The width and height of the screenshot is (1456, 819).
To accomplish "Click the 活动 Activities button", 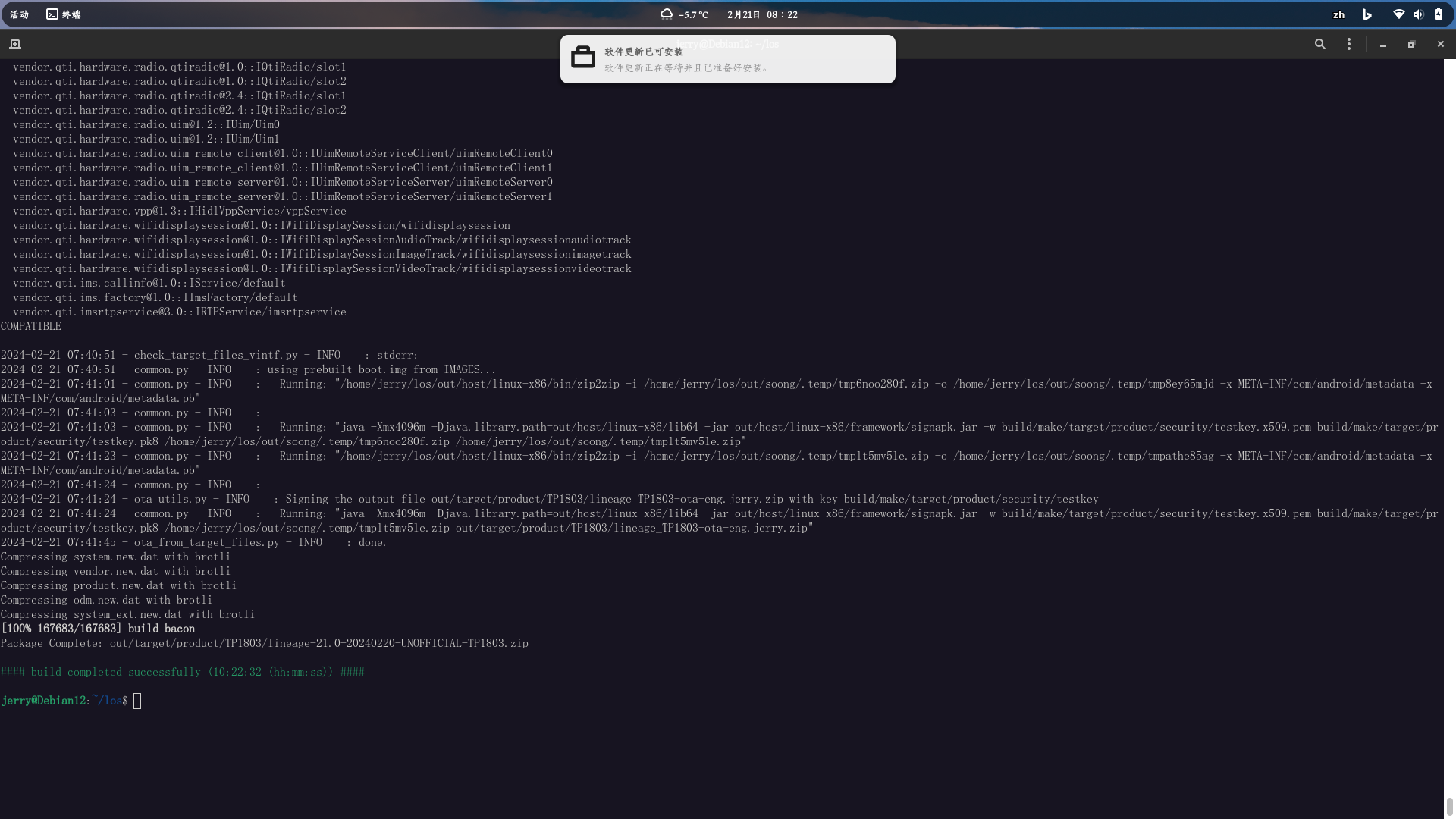I will click(19, 14).
